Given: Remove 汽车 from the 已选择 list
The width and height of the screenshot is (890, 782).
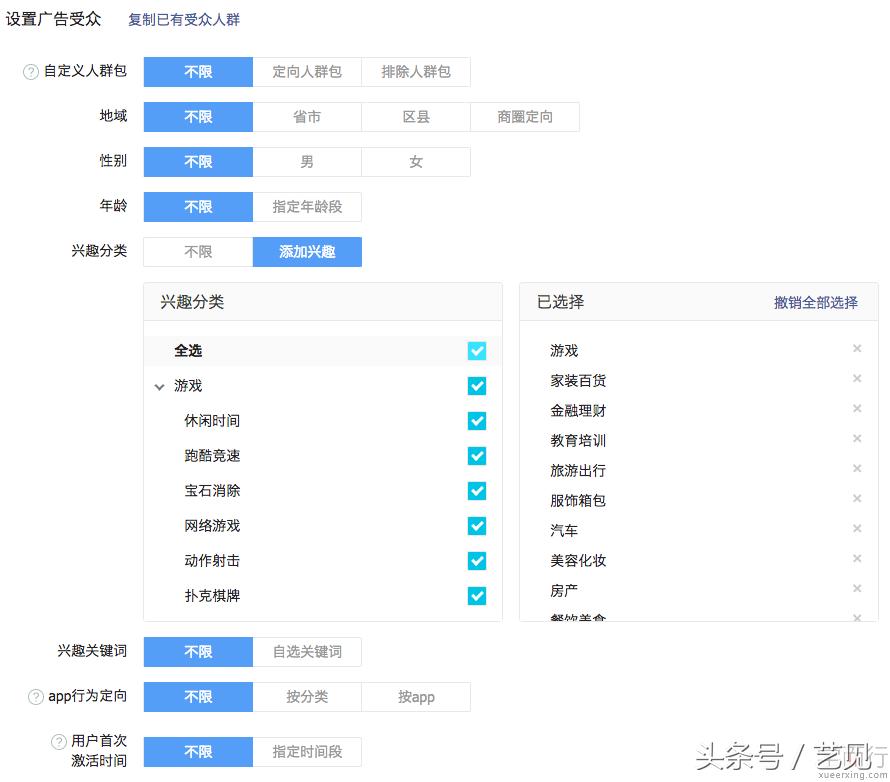Looking at the screenshot, I should point(857,529).
